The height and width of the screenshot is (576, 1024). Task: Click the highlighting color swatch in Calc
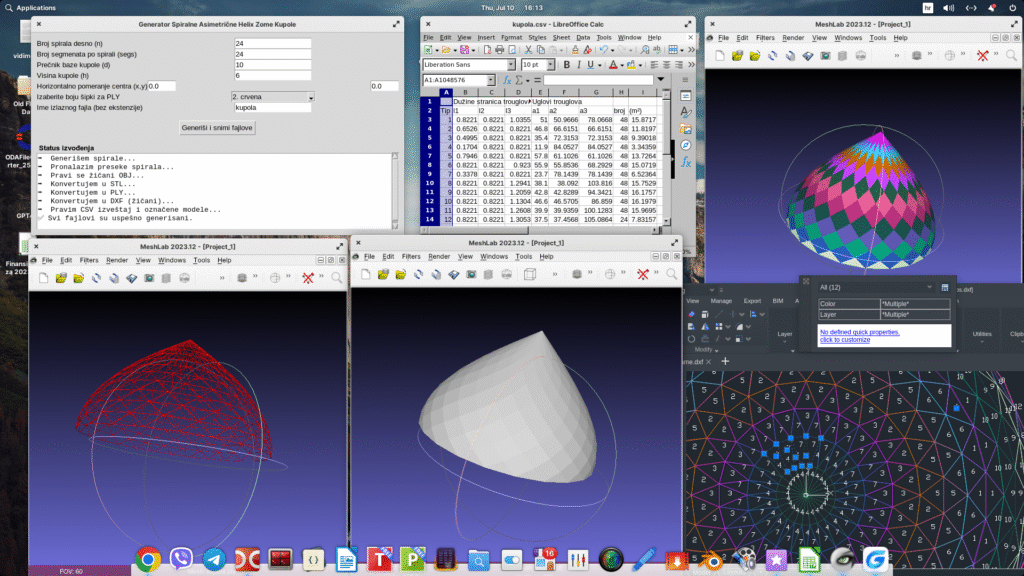631,65
